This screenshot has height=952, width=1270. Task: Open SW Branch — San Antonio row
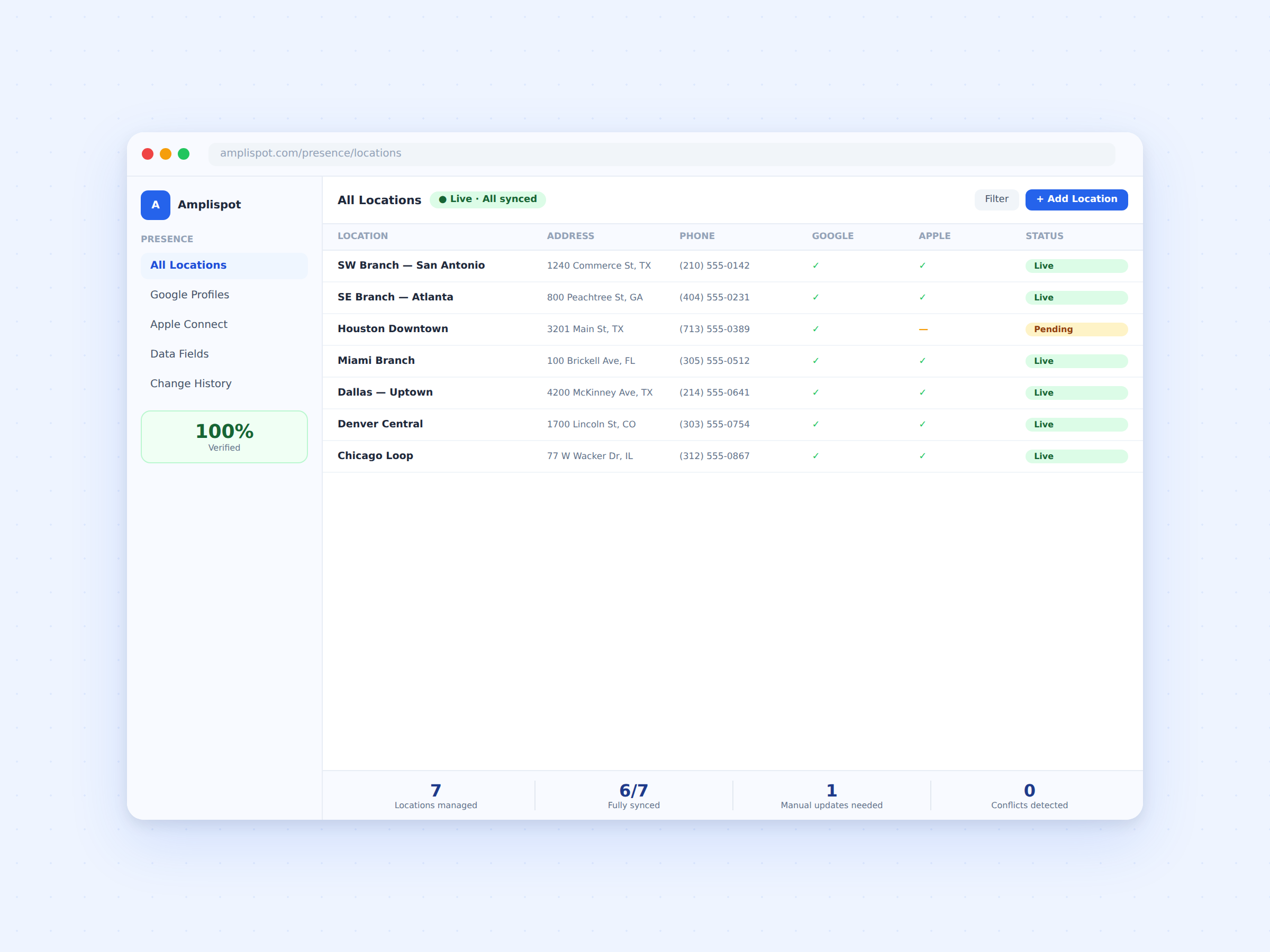point(732,266)
